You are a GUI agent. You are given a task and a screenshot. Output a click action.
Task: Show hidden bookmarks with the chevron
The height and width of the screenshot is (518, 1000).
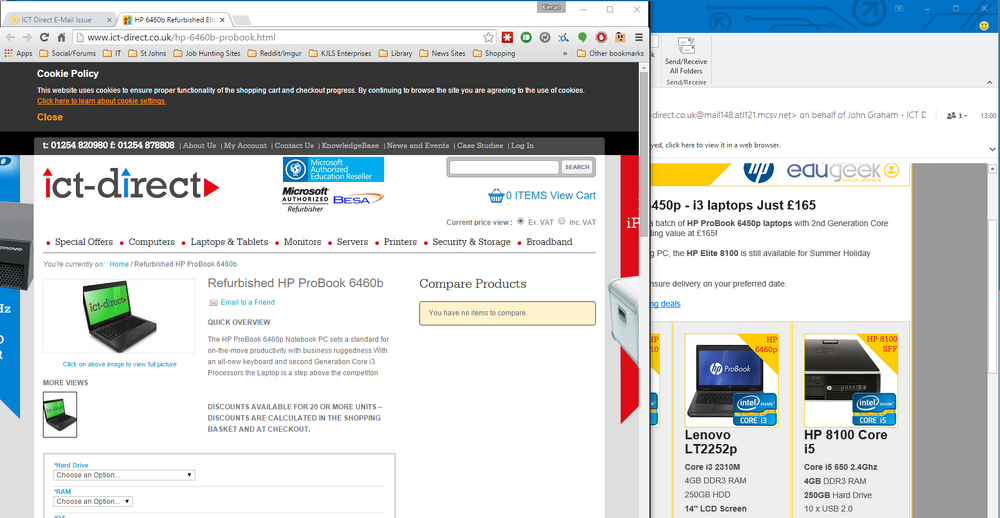(565, 54)
